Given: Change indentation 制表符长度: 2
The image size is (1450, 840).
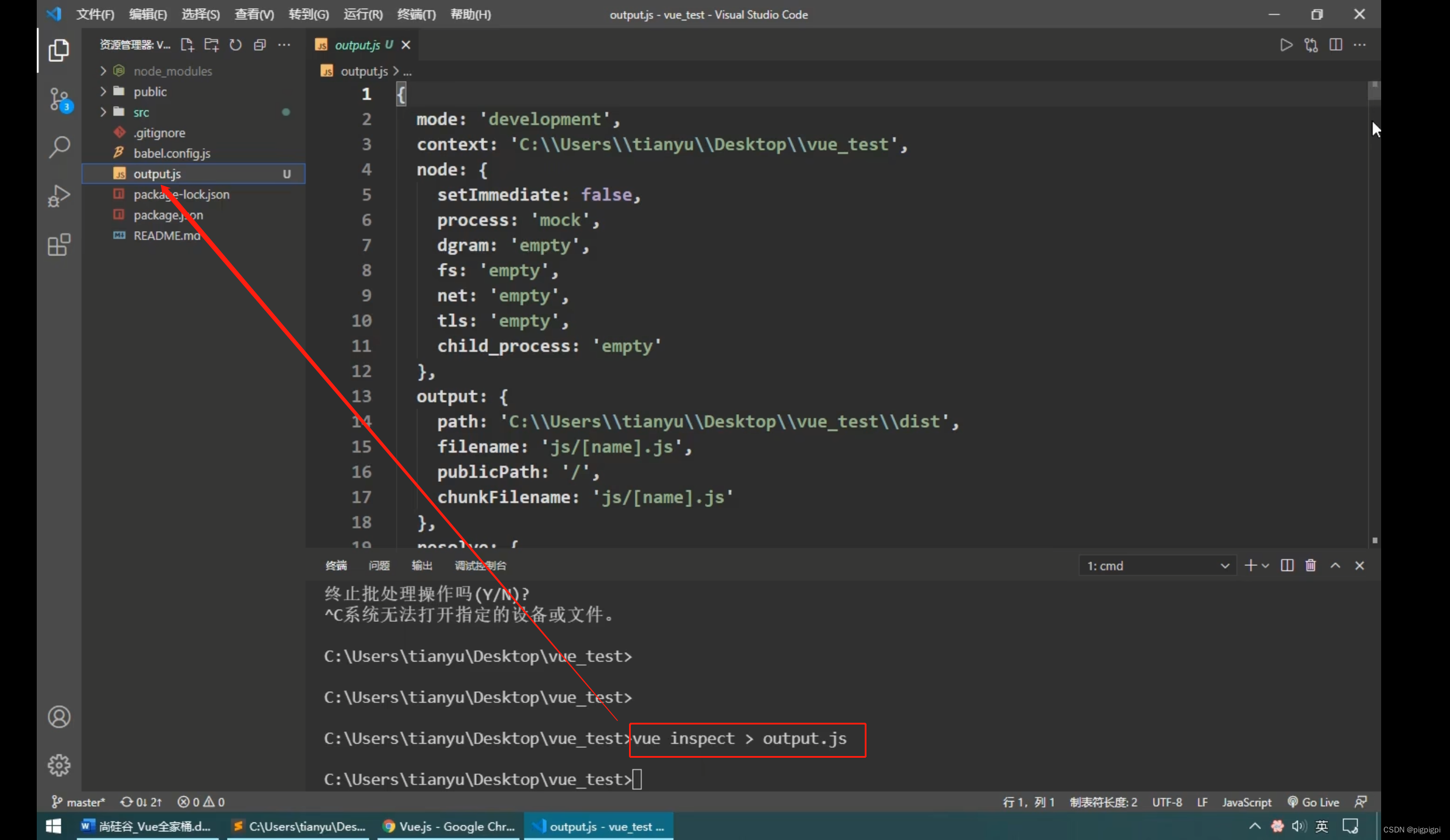Looking at the screenshot, I should (1103, 802).
